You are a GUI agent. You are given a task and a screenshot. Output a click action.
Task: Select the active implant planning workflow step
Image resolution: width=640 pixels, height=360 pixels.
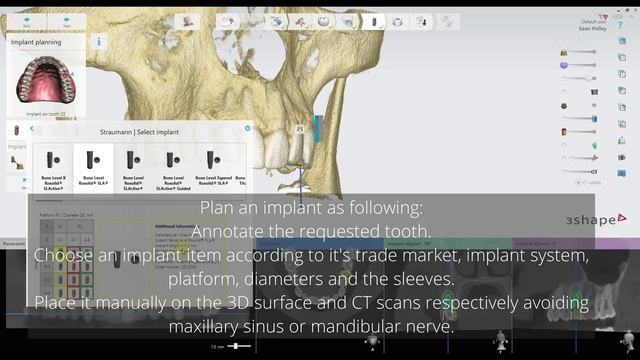[373, 22]
